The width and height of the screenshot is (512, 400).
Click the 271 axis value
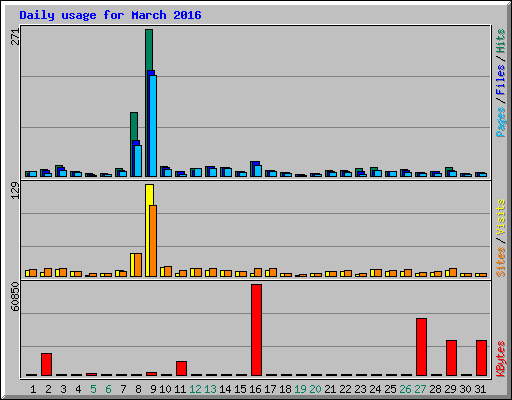[16, 37]
